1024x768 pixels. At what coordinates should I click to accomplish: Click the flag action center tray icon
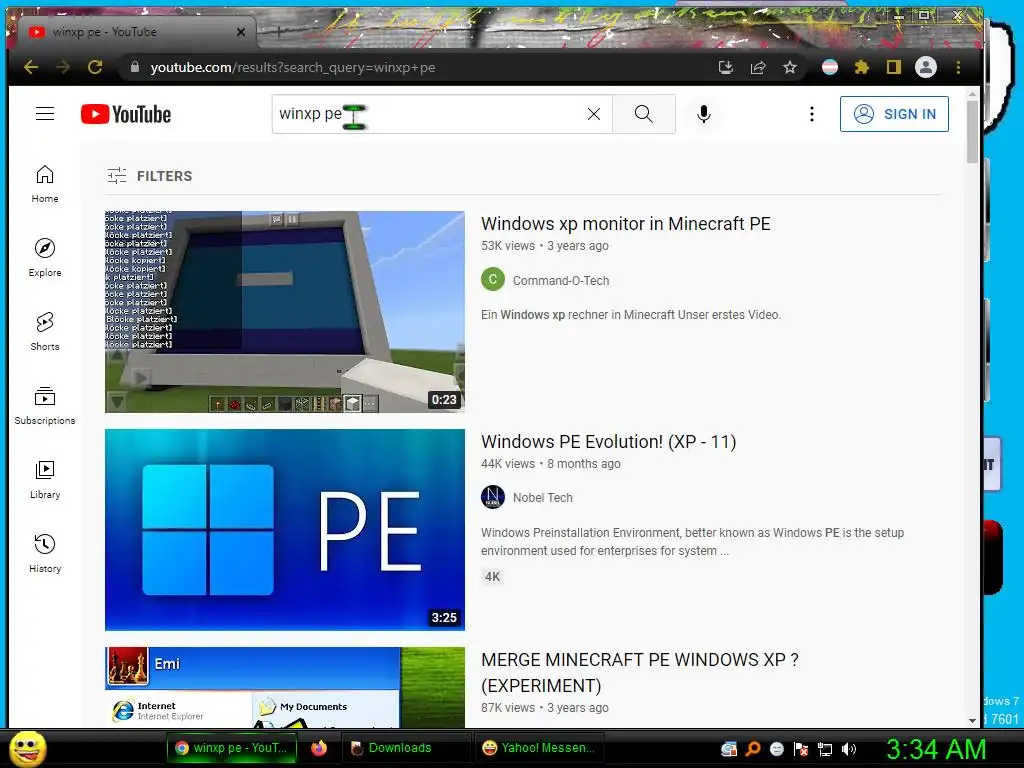tap(801, 749)
